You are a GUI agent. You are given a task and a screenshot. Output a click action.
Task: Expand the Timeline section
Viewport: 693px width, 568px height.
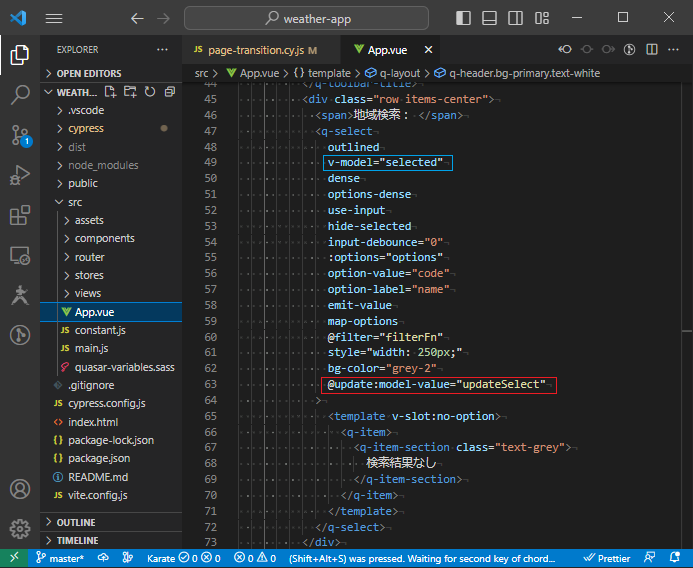click(x=110, y=541)
